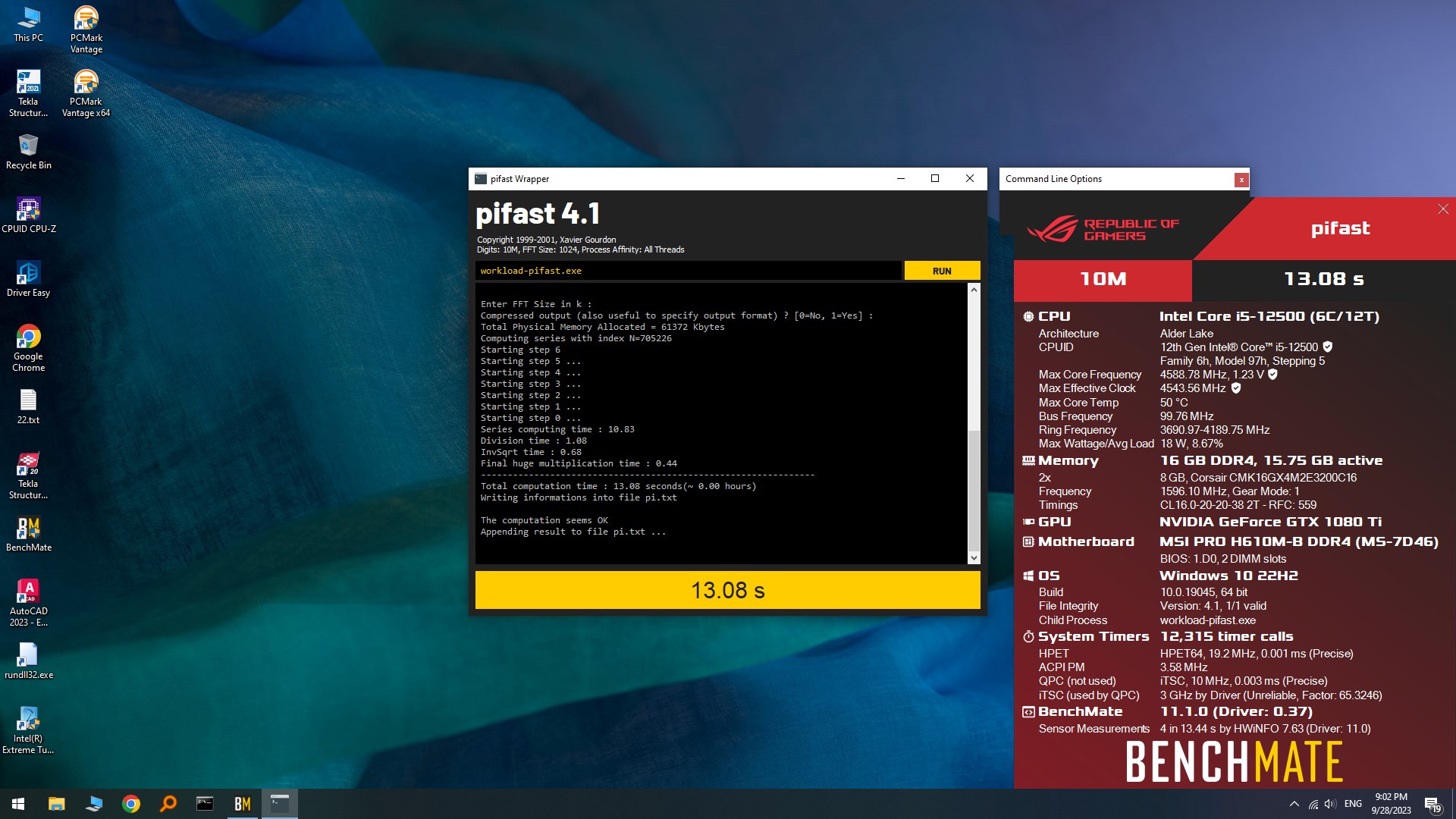Viewport: 1456px width, 819px height.
Task: Click the yellow 13.08 s result bar
Action: [727, 590]
